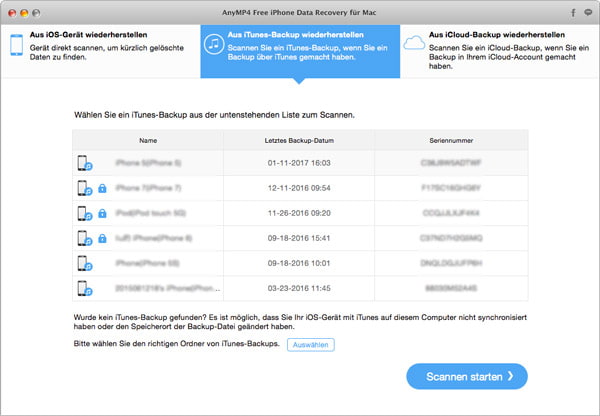Click the Facebook icon in title bar

click(573, 13)
